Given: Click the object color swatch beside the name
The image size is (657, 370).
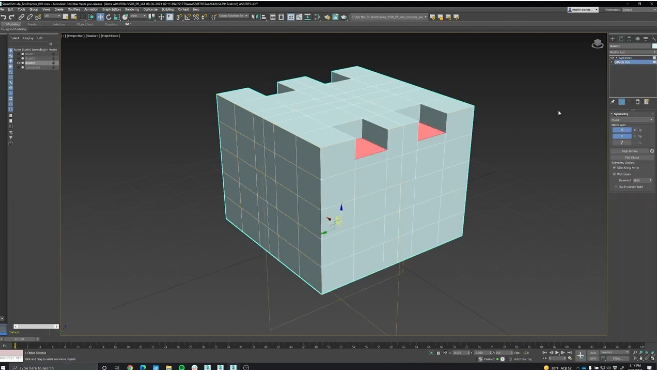Looking at the screenshot, I should tap(654, 46).
